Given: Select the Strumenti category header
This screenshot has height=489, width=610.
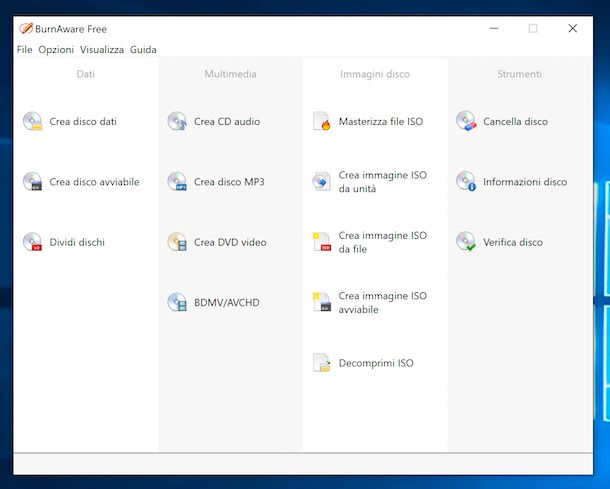Looking at the screenshot, I should [519, 74].
